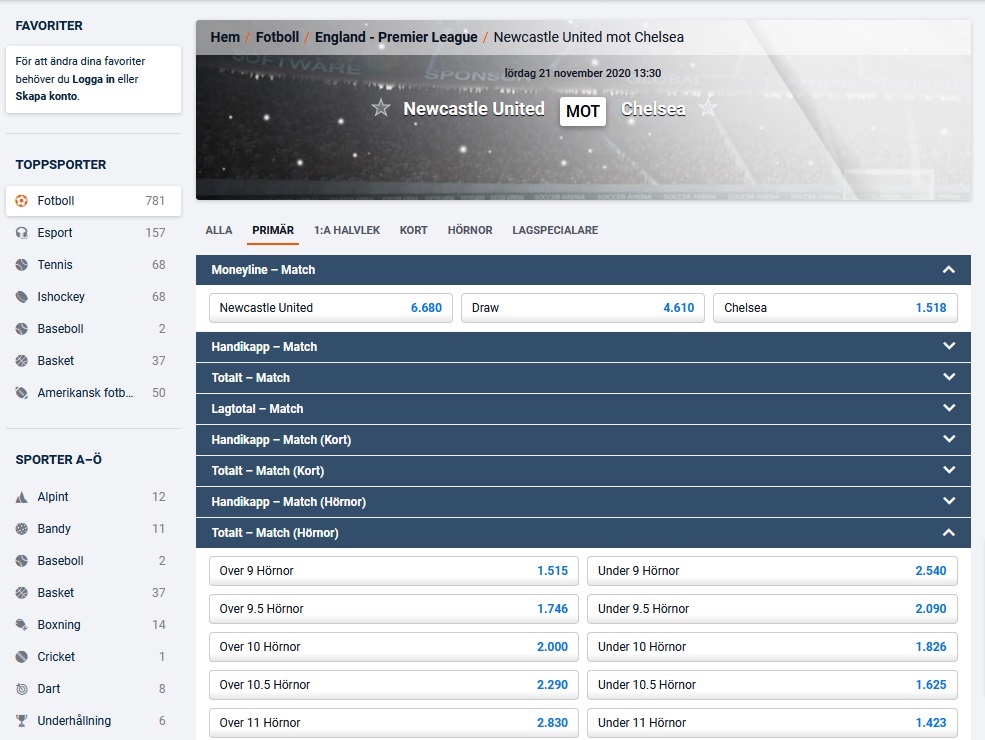Click the Logga in link

point(93,79)
